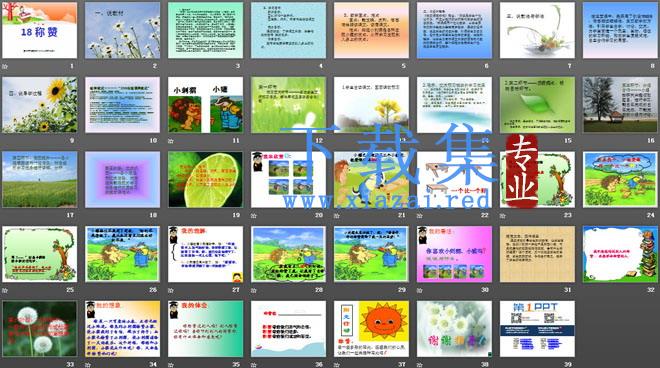This screenshot has height=368, width=660.
Task: Click the star icon under slide 25
Action: click(5, 290)
